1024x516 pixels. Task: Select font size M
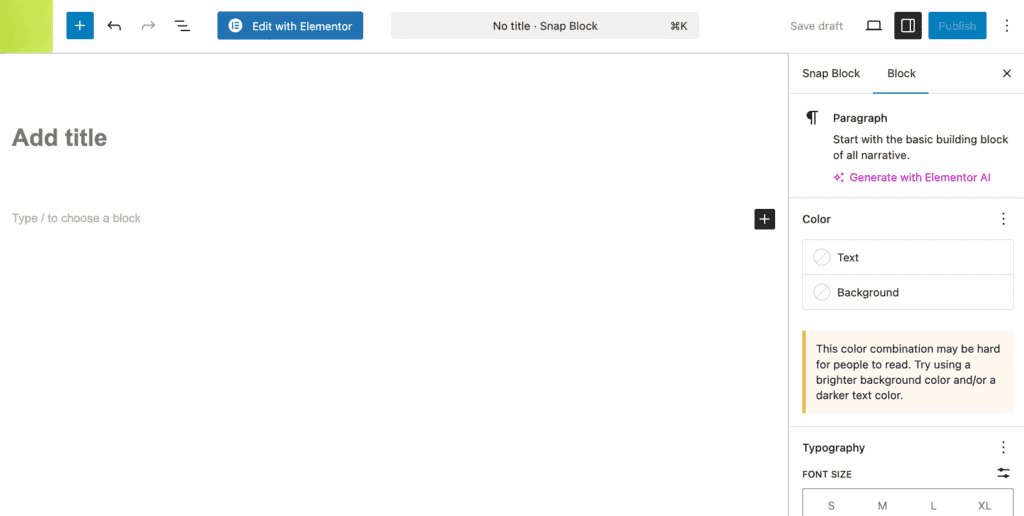(882, 505)
